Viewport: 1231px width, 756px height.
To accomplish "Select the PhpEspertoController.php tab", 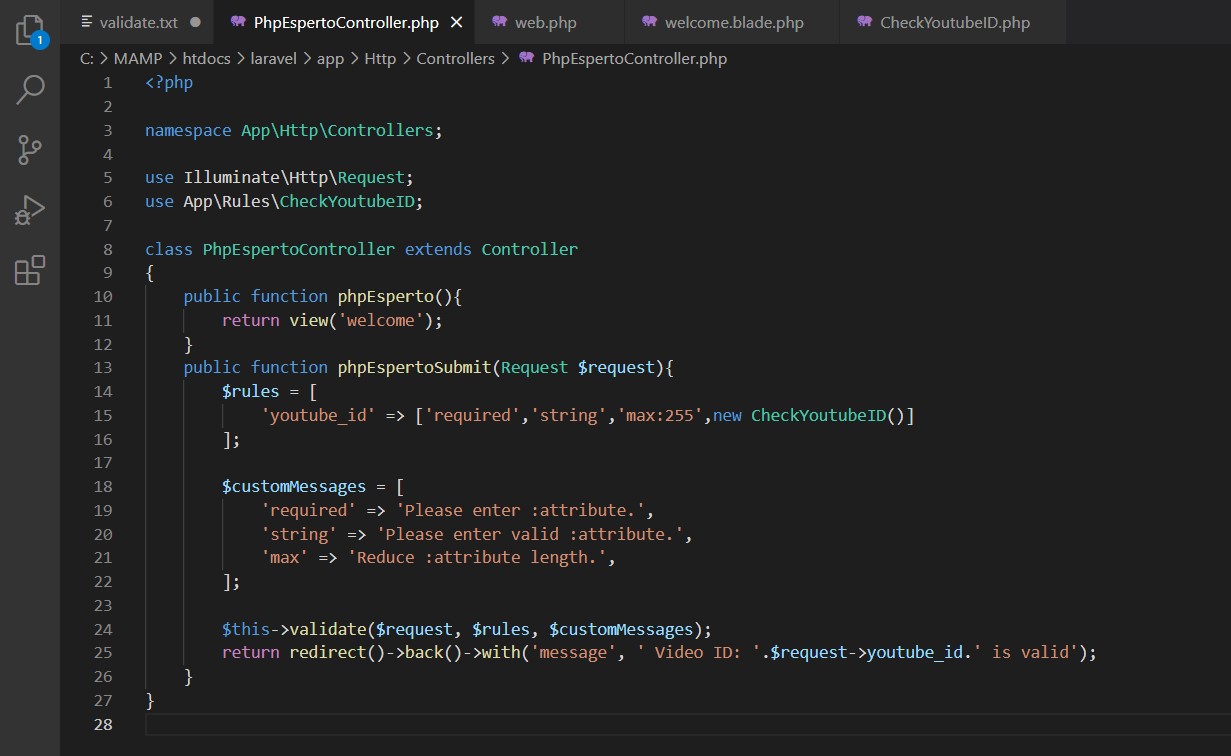I will 346,22.
